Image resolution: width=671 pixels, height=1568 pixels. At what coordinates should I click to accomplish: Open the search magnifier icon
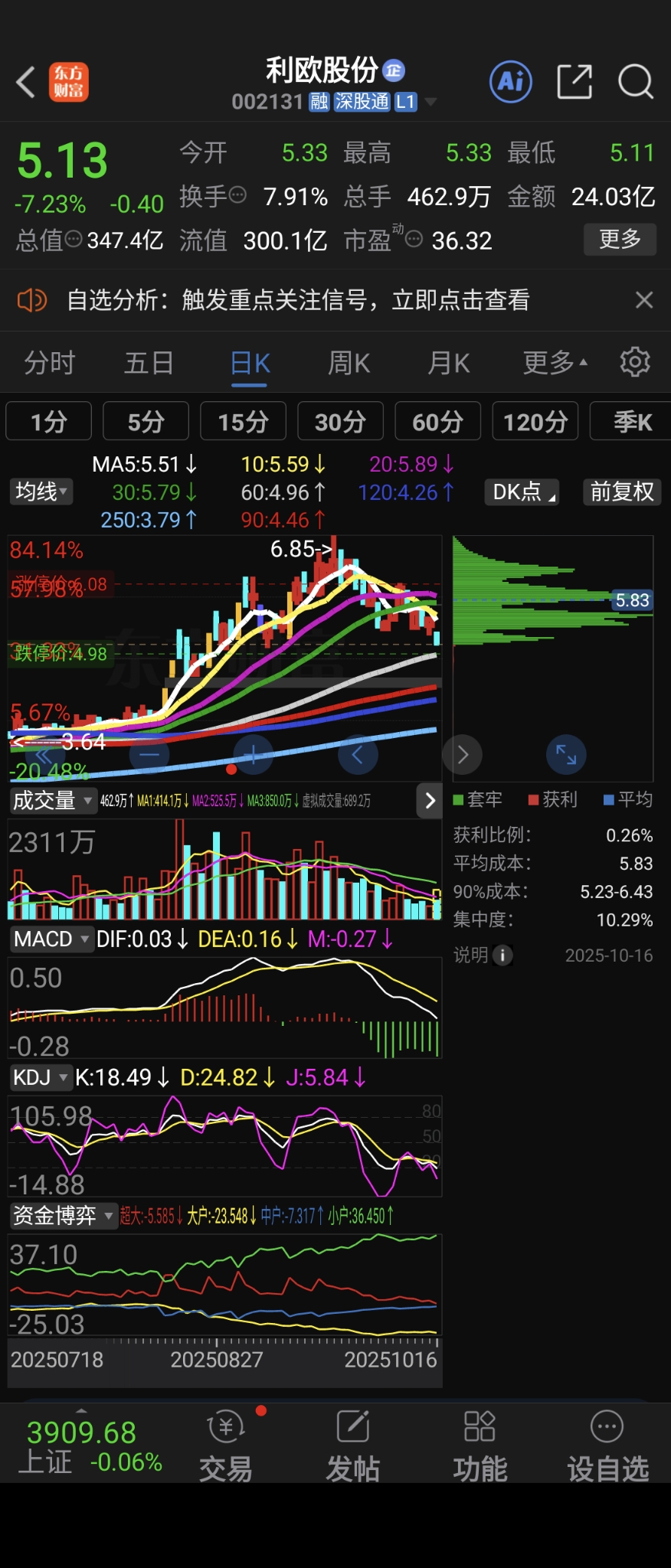click(x=635, y=82)
